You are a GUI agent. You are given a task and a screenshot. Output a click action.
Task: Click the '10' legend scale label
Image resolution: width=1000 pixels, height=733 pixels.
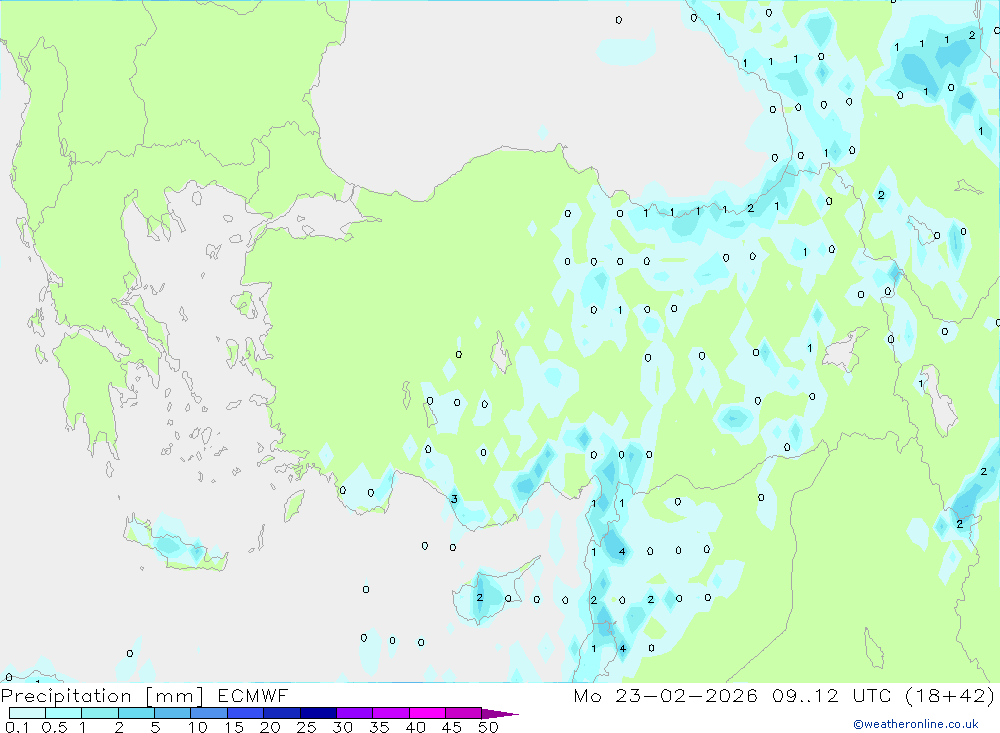[x=198, y=727]
